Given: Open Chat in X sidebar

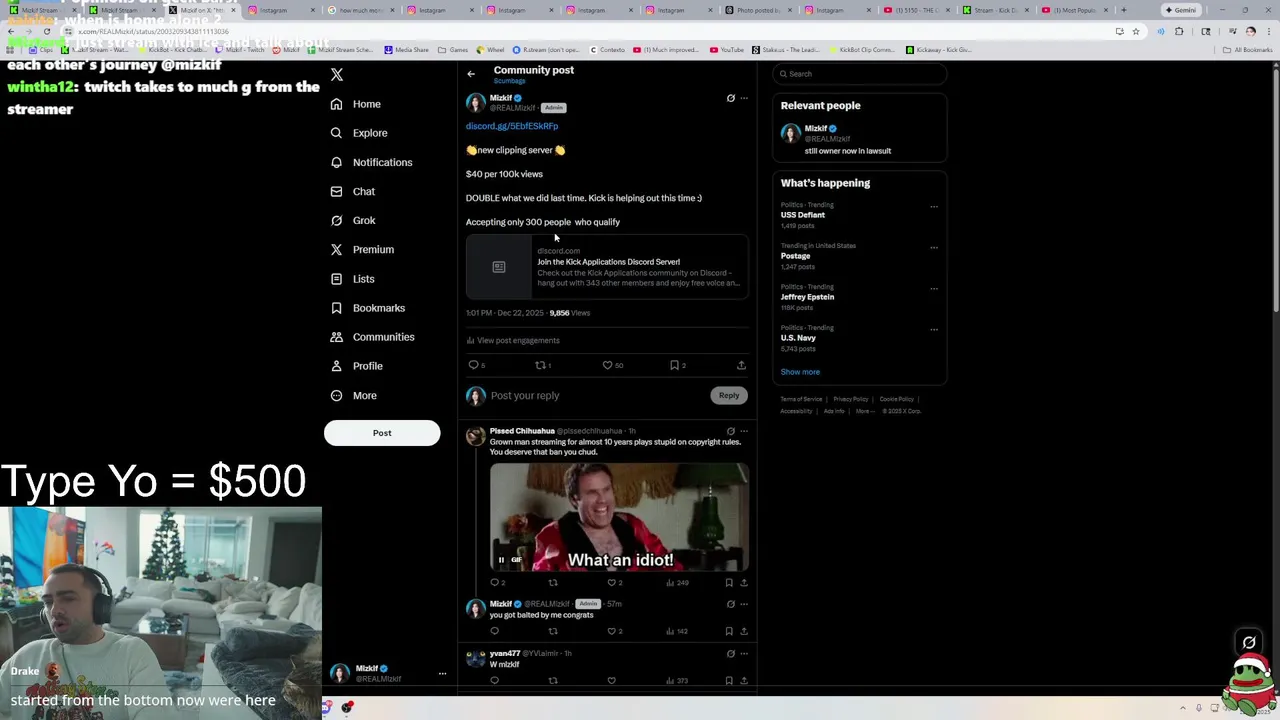Looking at the screenshot, I should tap(352, 191).
